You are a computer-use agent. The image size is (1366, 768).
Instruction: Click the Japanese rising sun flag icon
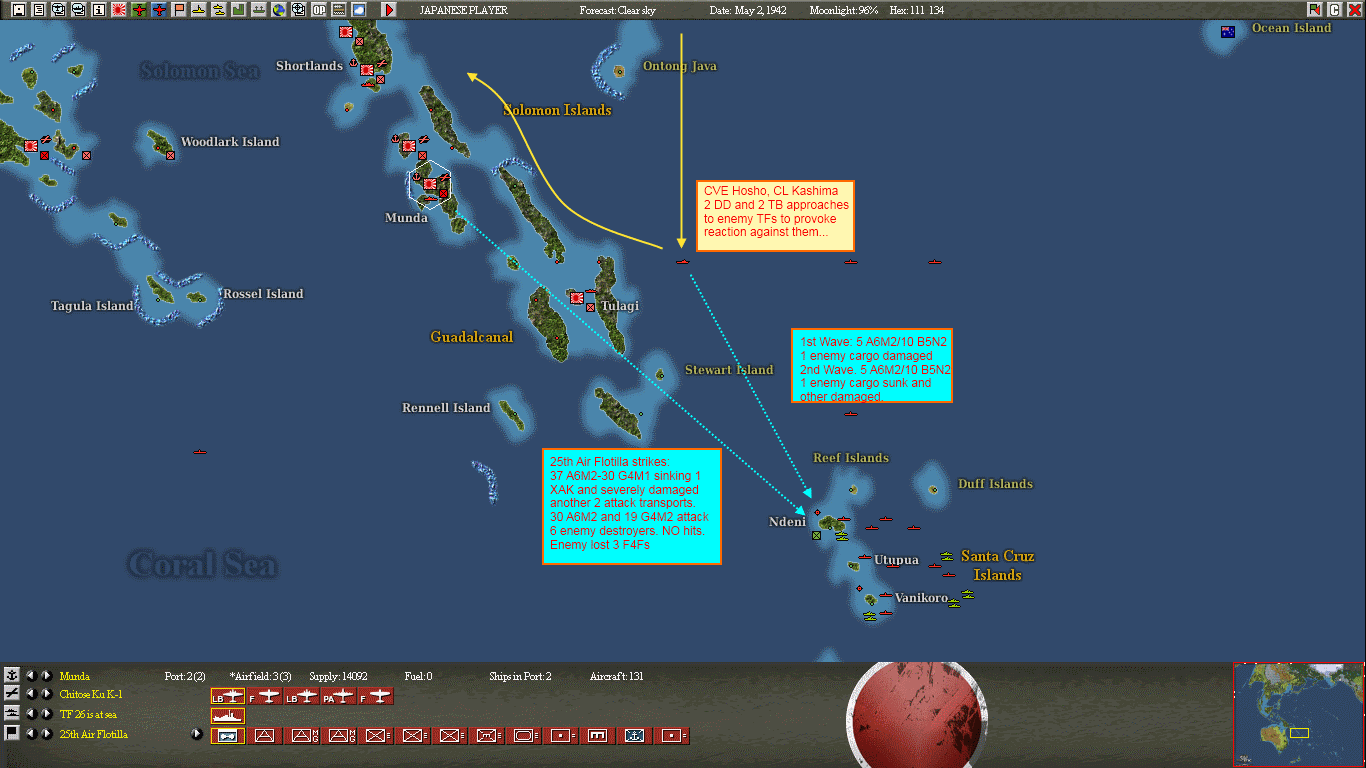point(120,10)
